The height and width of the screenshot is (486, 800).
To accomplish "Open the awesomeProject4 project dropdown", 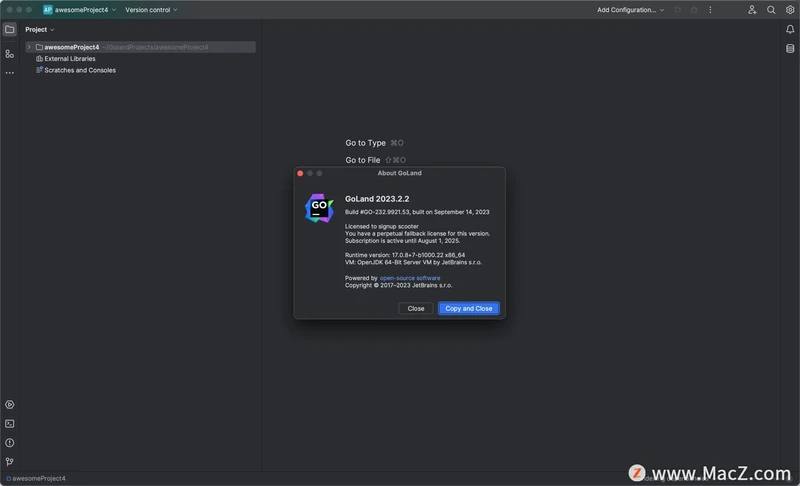I will pyautogui.click(x=80, y=10).
